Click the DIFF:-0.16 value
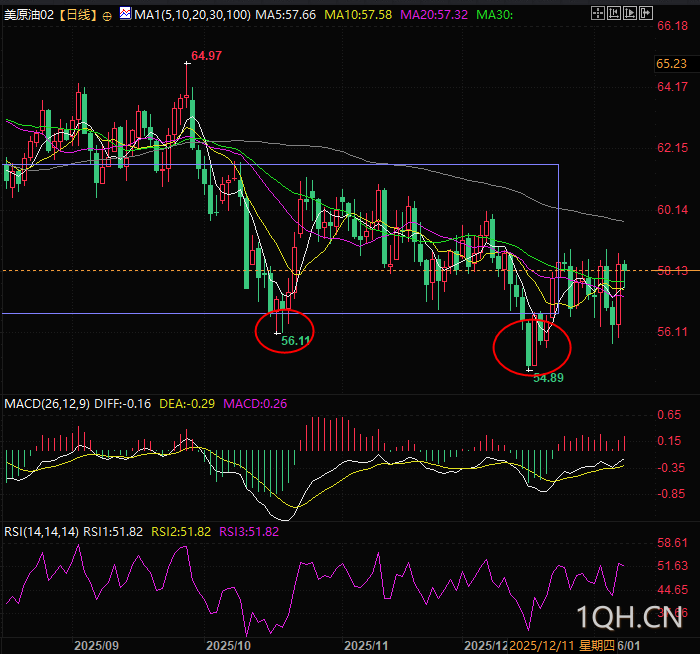The image size is (700, 654). pyautogui.click(x=123, y=404)
